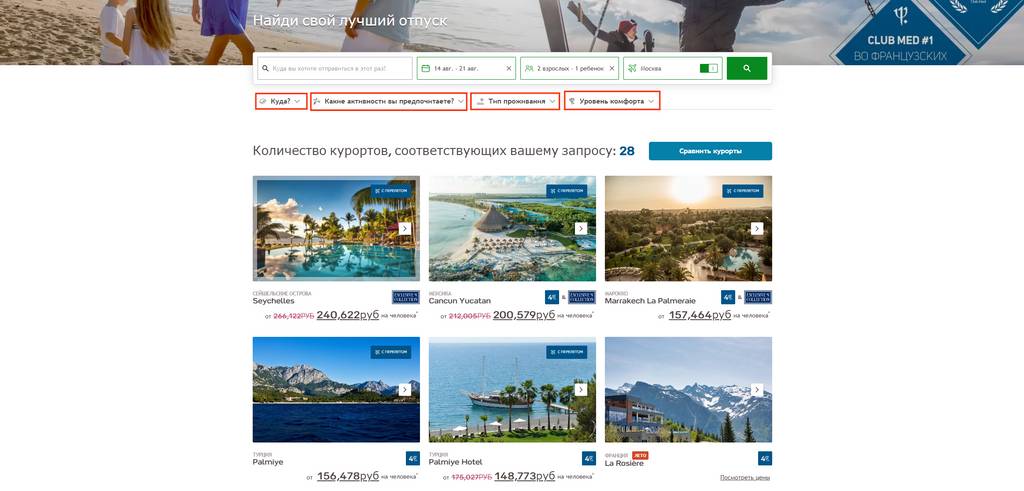Click the travelers people icon

[529, 68]
